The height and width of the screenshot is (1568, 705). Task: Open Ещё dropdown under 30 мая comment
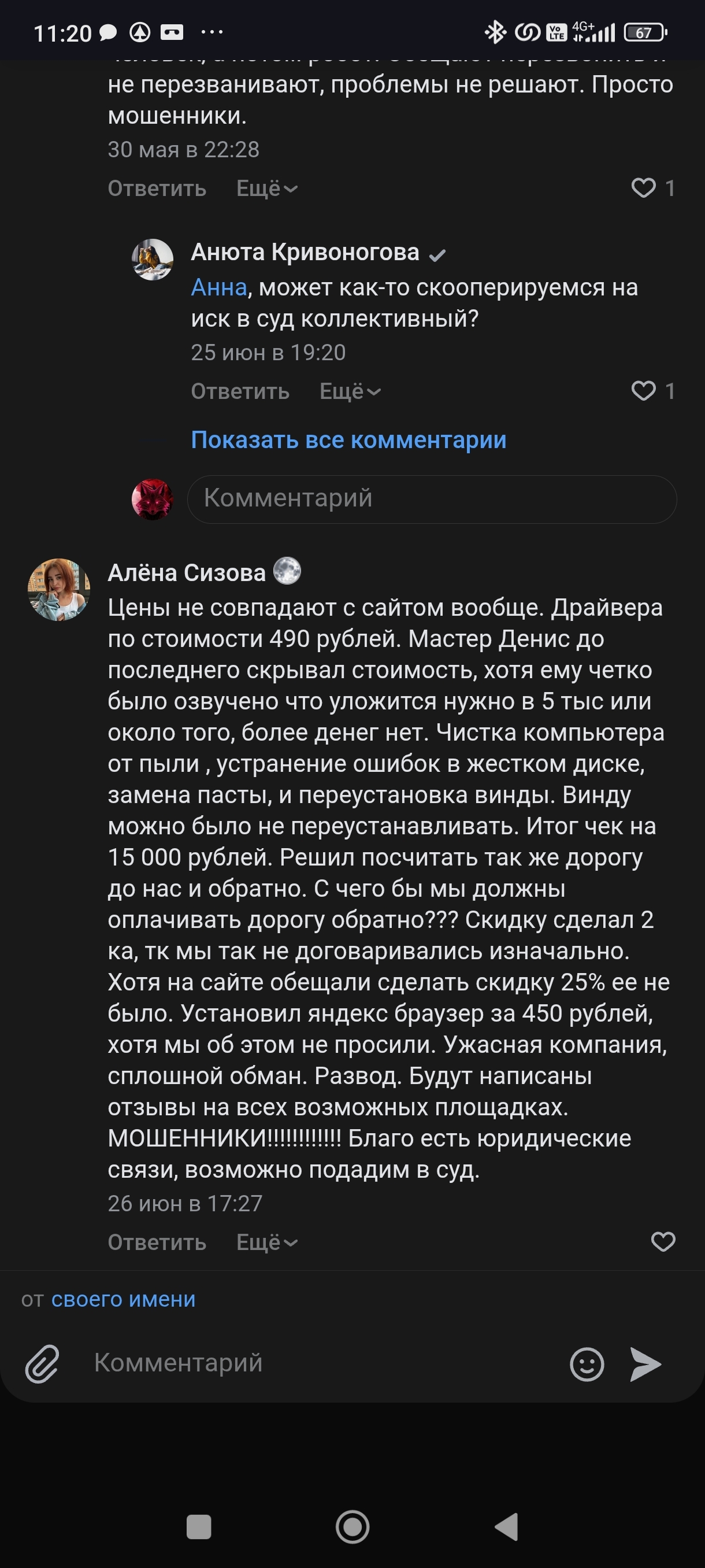tap(266, 188)
